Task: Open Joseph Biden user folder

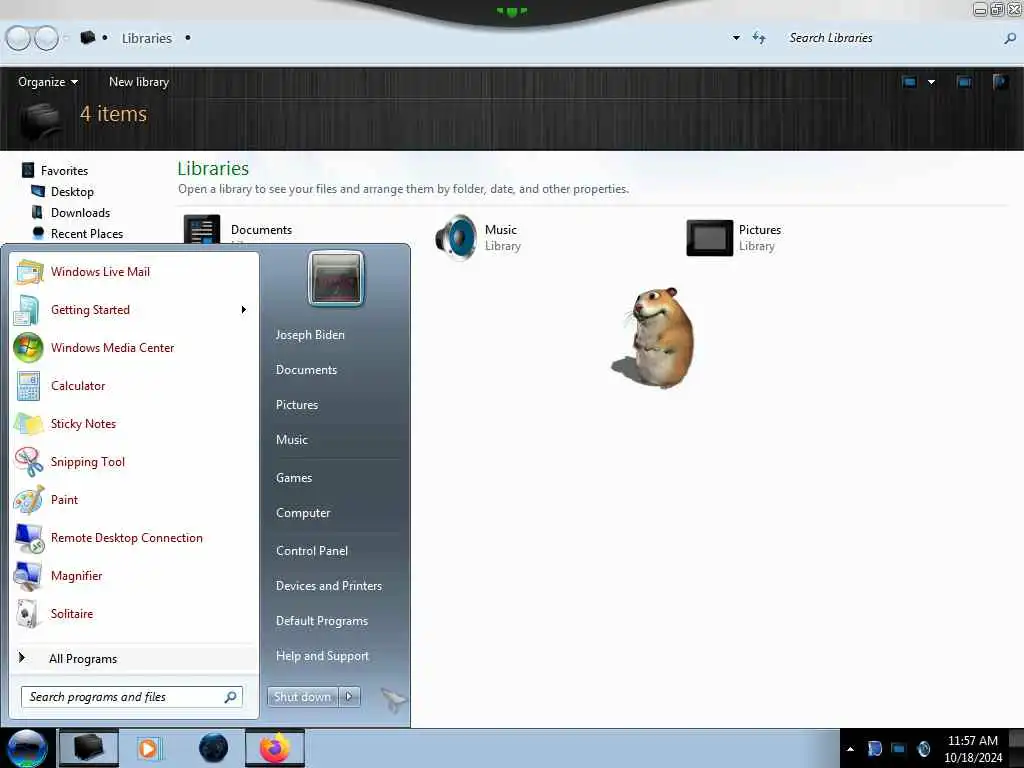Action: point(310,334)
